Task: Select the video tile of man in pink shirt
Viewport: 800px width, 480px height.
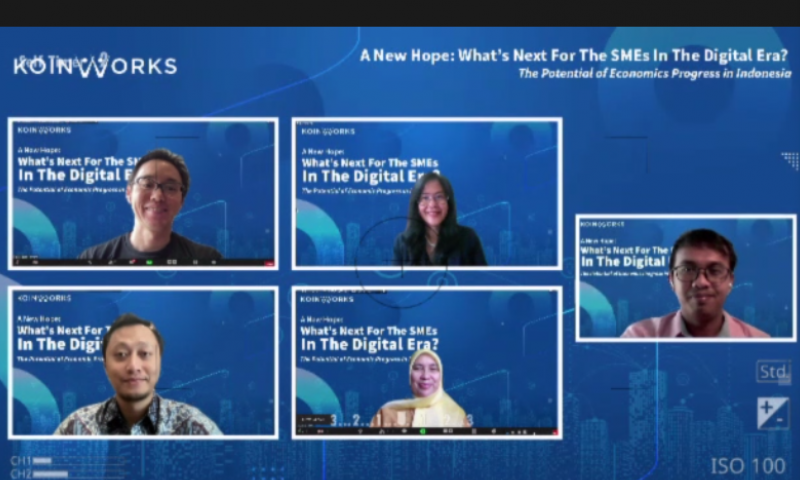Action: tap(685, 279)
